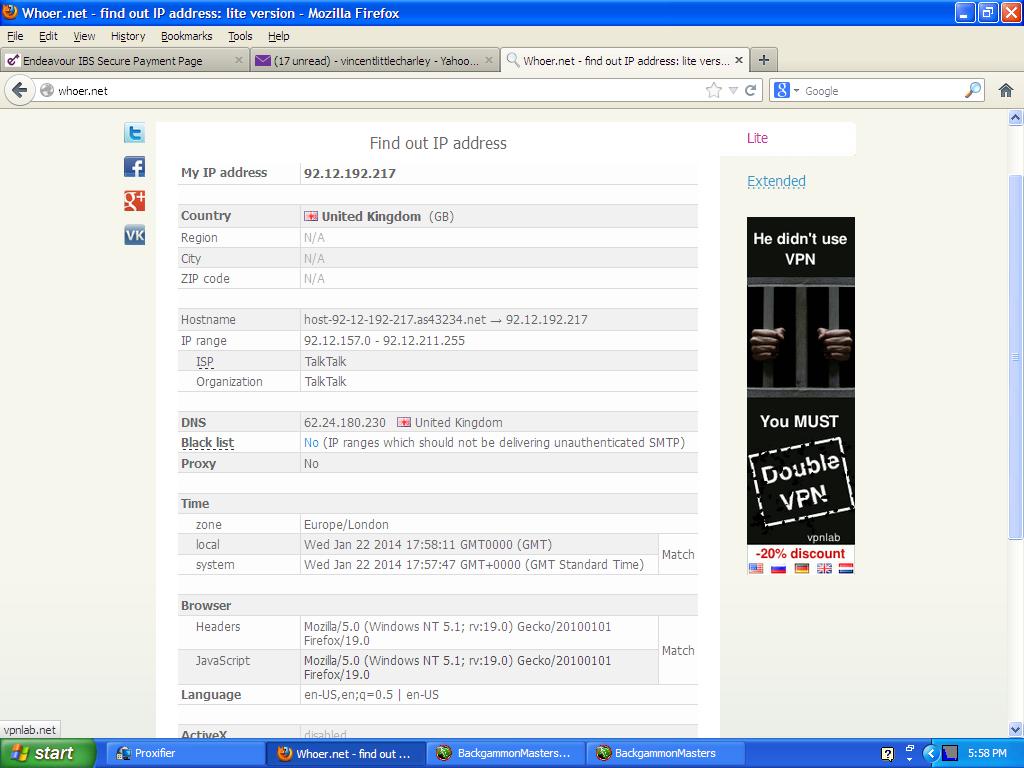1024x768 pixels.
Task: Click the page scrollbar up arrow
Action: click(1015, 118)
